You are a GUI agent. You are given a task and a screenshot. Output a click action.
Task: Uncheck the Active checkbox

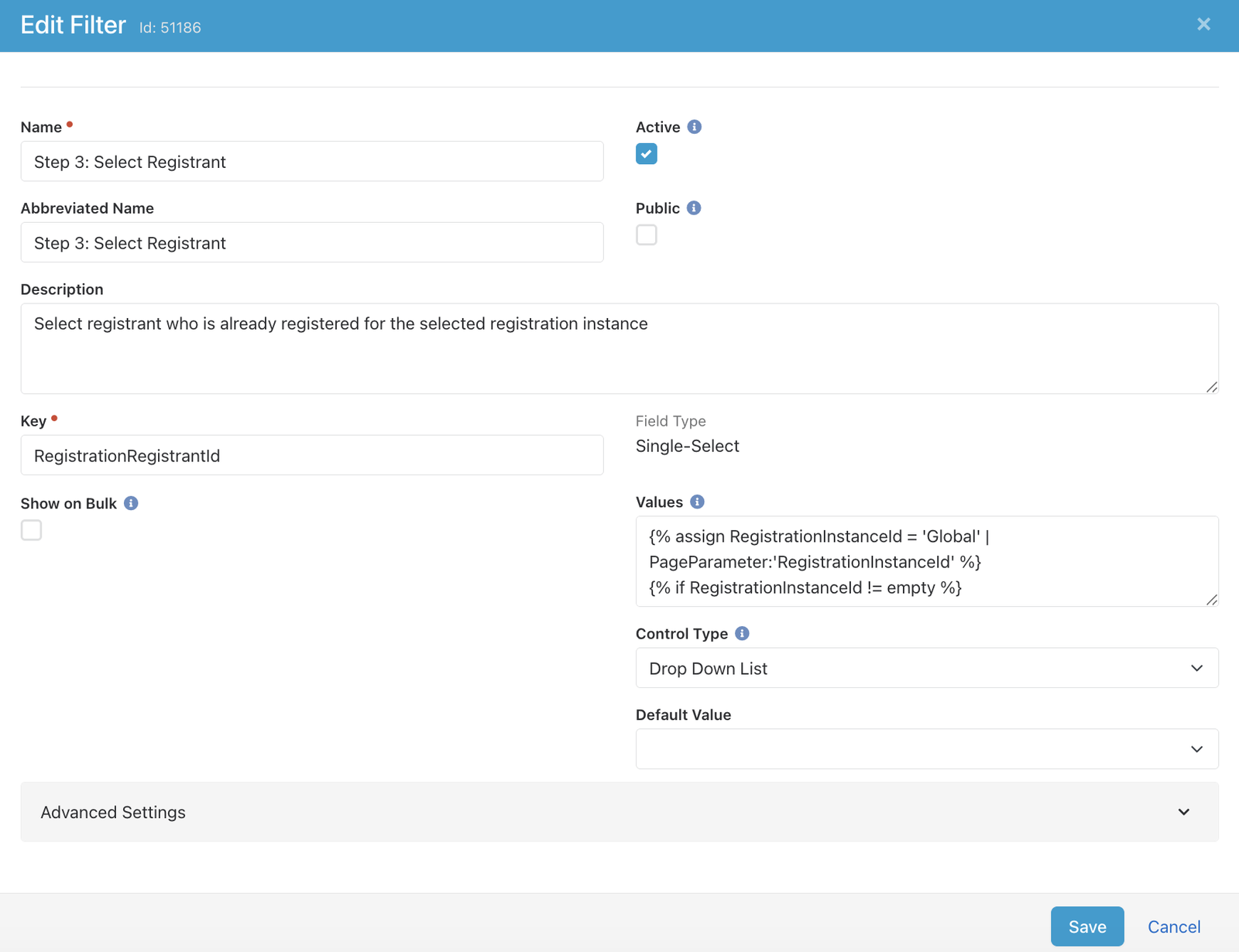[647, 154]
